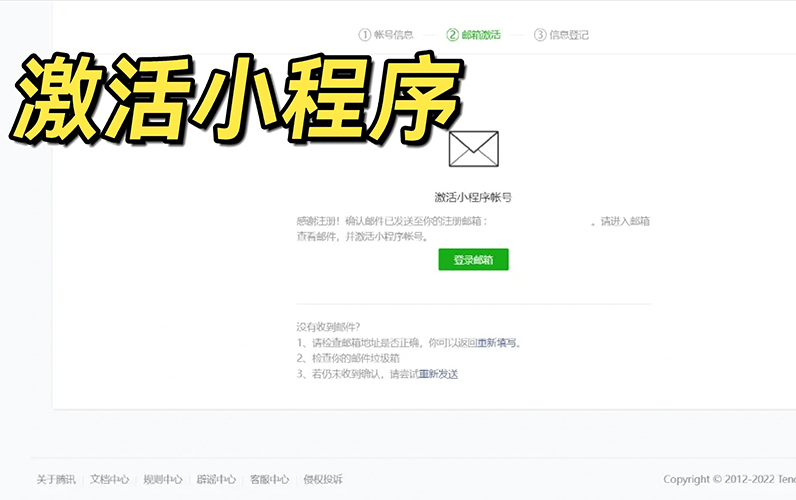Select step 1 帐号信息

click(386, 35)
